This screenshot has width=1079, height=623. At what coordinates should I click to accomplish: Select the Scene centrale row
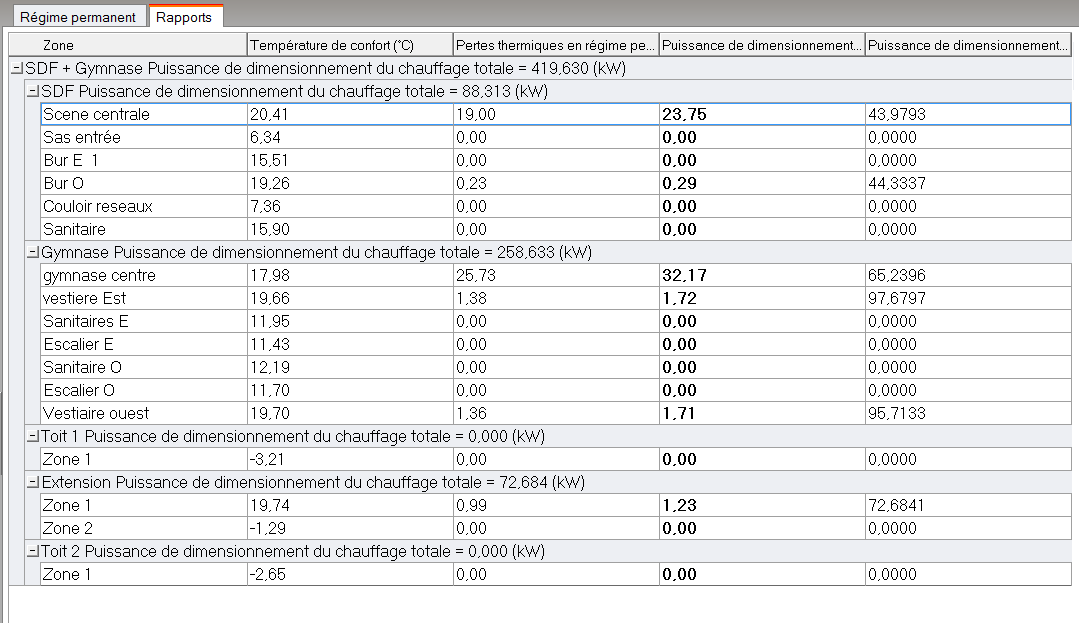pos(96,114)
